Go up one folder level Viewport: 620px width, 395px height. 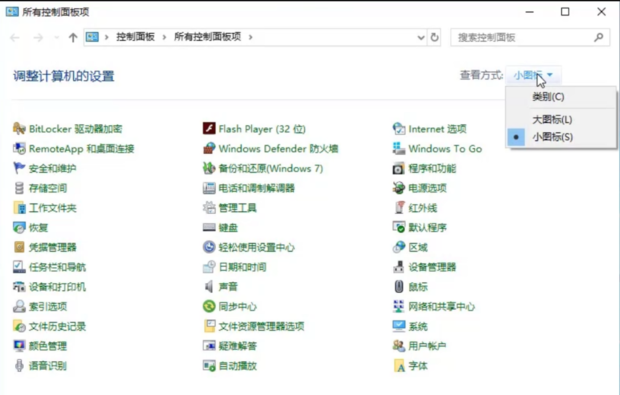pyautogui.click(x=73, y=38)
